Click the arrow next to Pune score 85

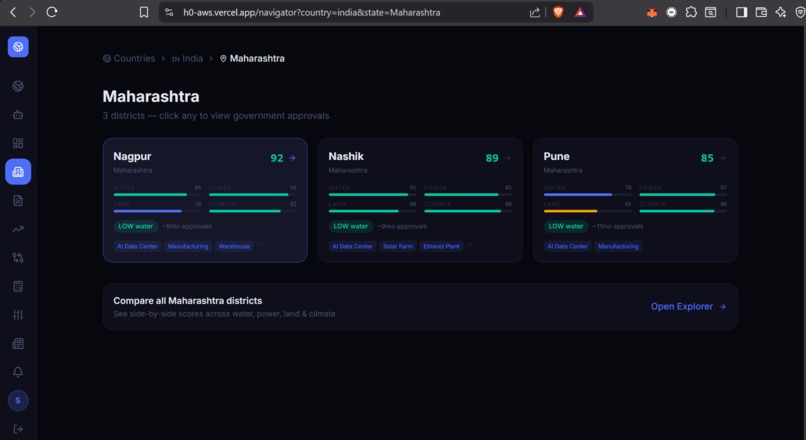pyautogui.click(x=723, y=158)
